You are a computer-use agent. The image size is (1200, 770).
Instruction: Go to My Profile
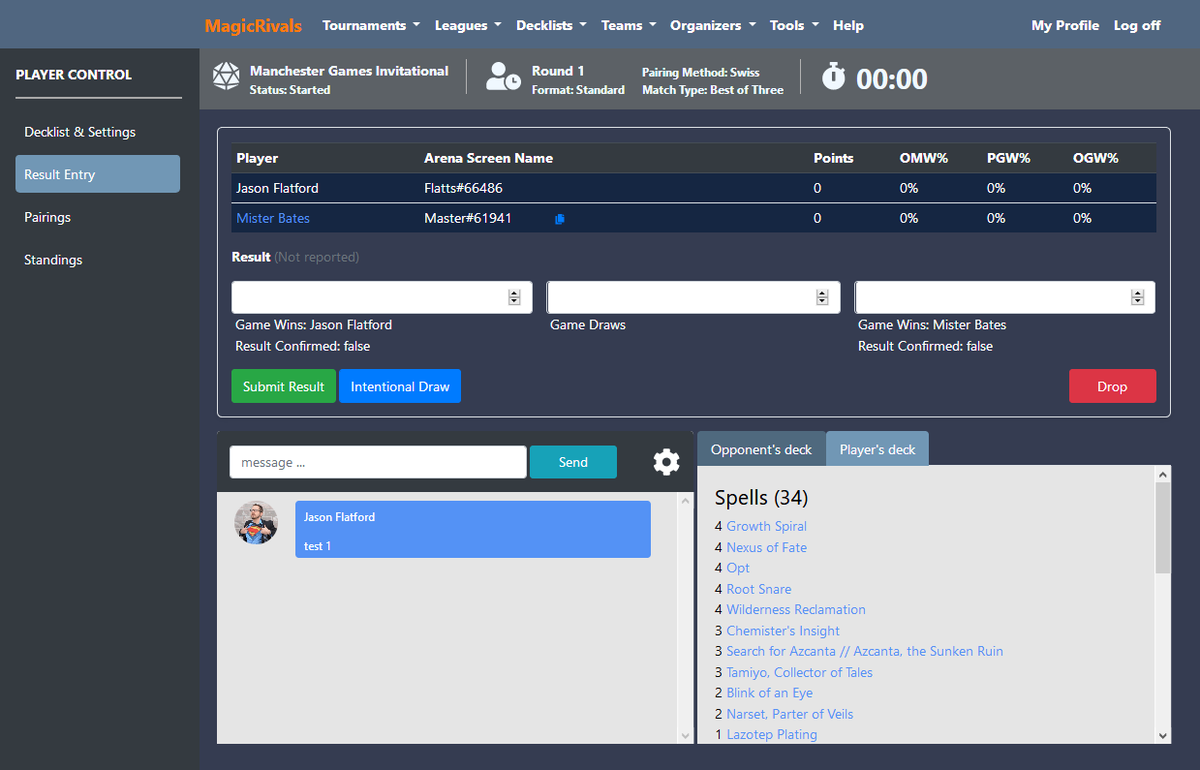coord(1065,25)
